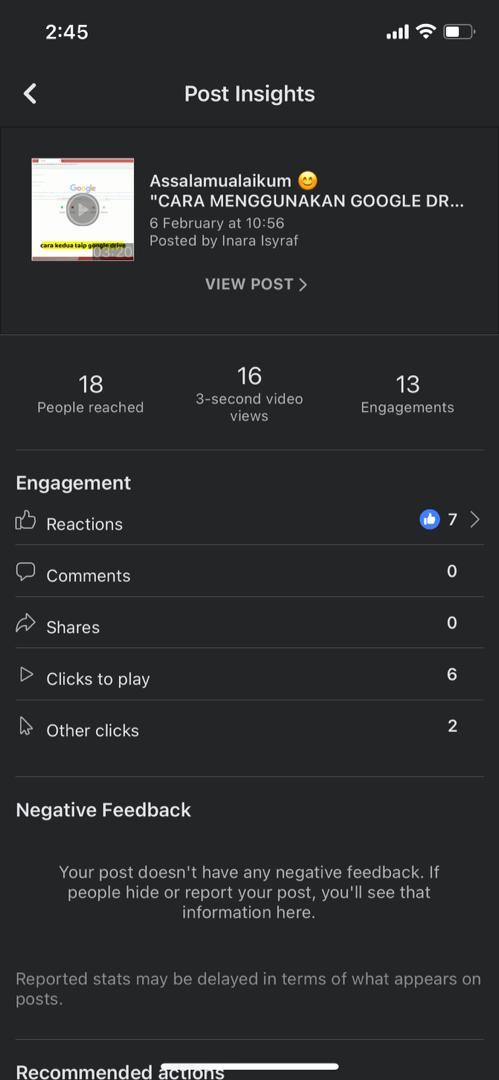The width and height of the screenshot is (499, 1080).
Task: Tap the battery indicator in status bar
Action: 460,32
